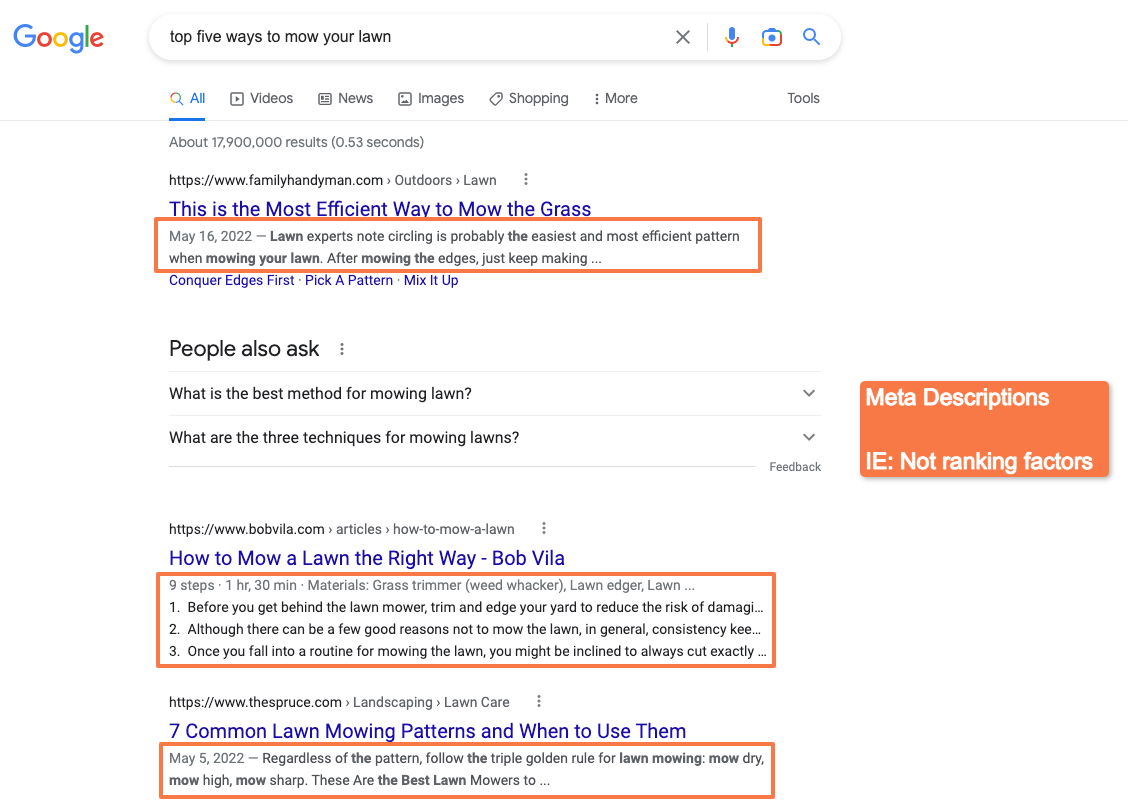1128x804 pixels.
Task: Start voice search with the microphone icon
Action: [x=732, y=37]
